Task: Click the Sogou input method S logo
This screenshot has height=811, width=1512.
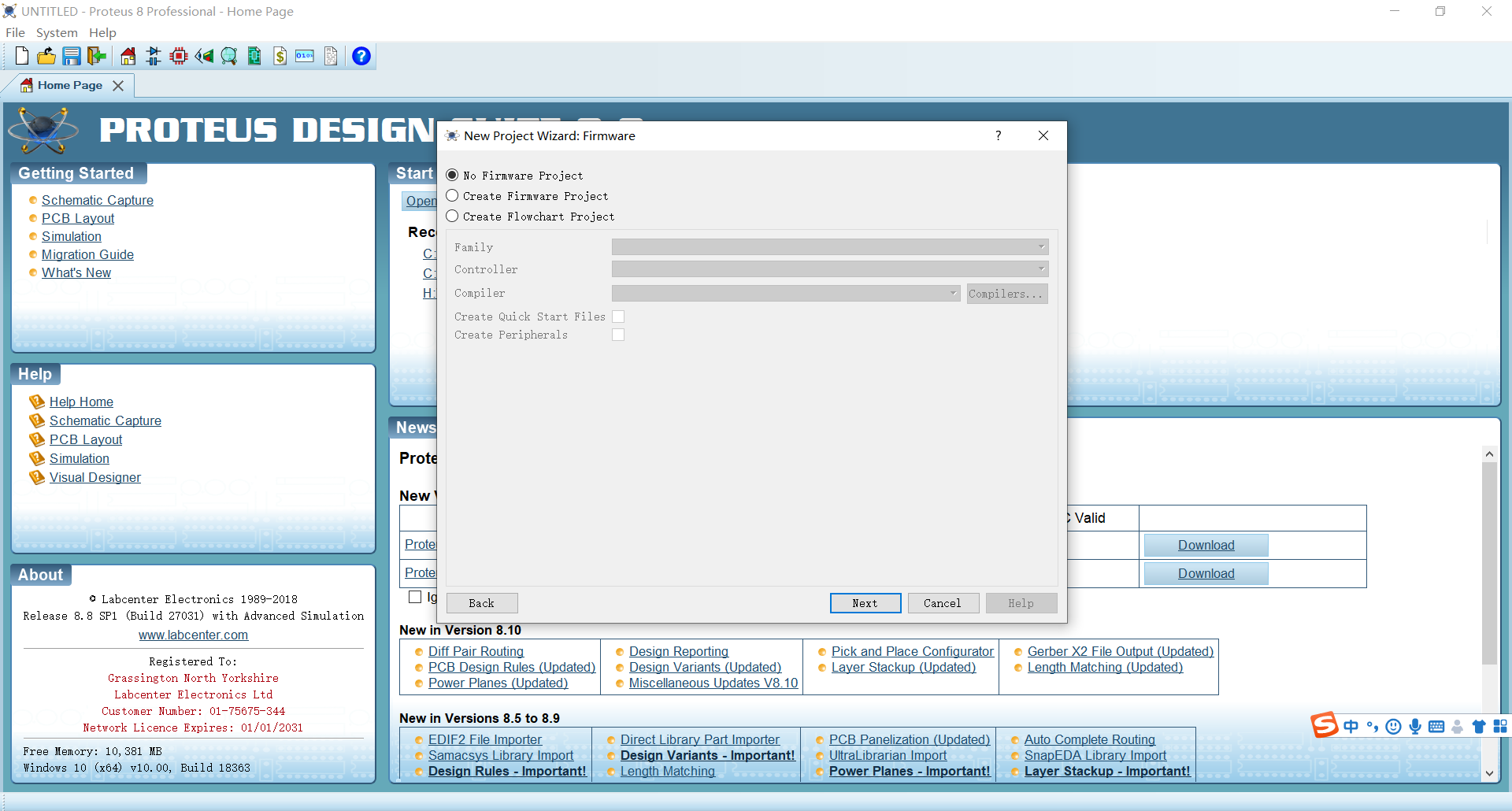Action: click(x=1325, y=725)
